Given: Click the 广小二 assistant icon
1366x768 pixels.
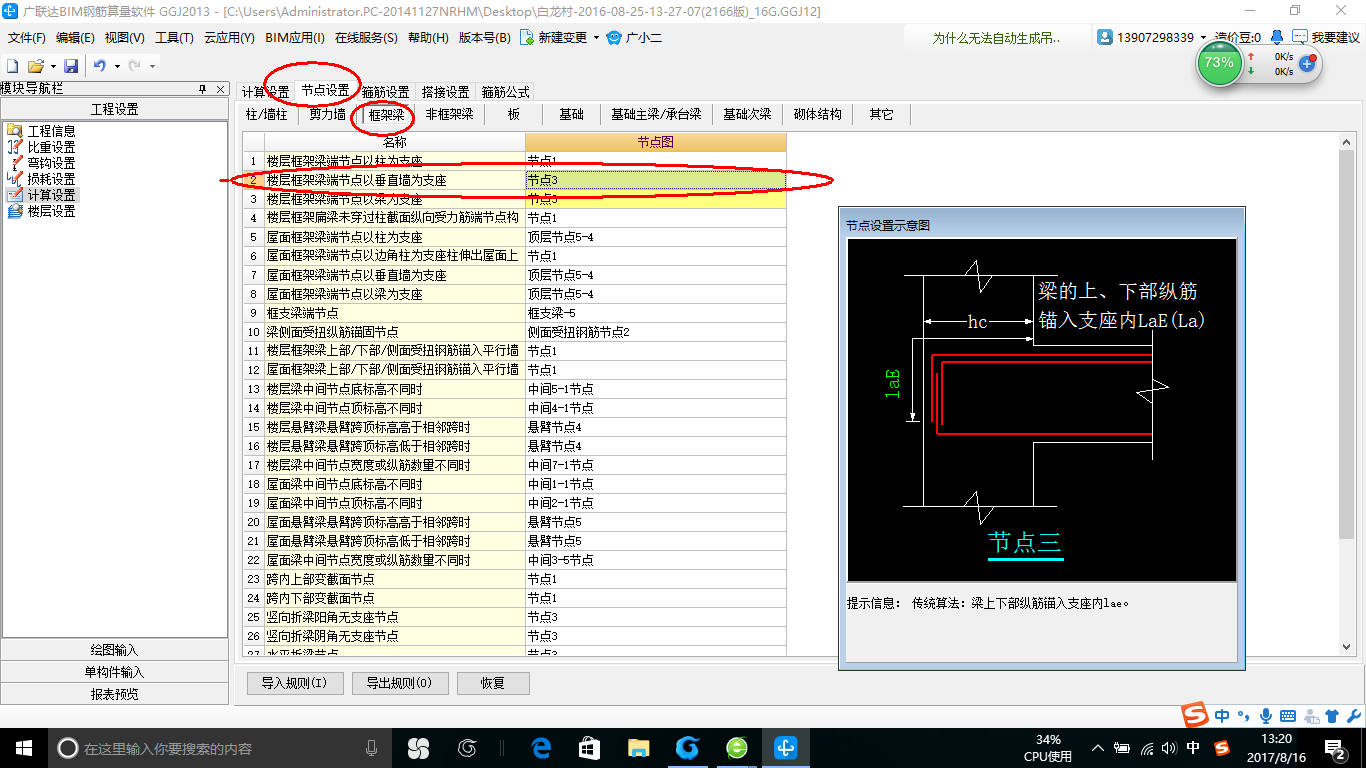Looking at the screenshot, I should (615, 37).
